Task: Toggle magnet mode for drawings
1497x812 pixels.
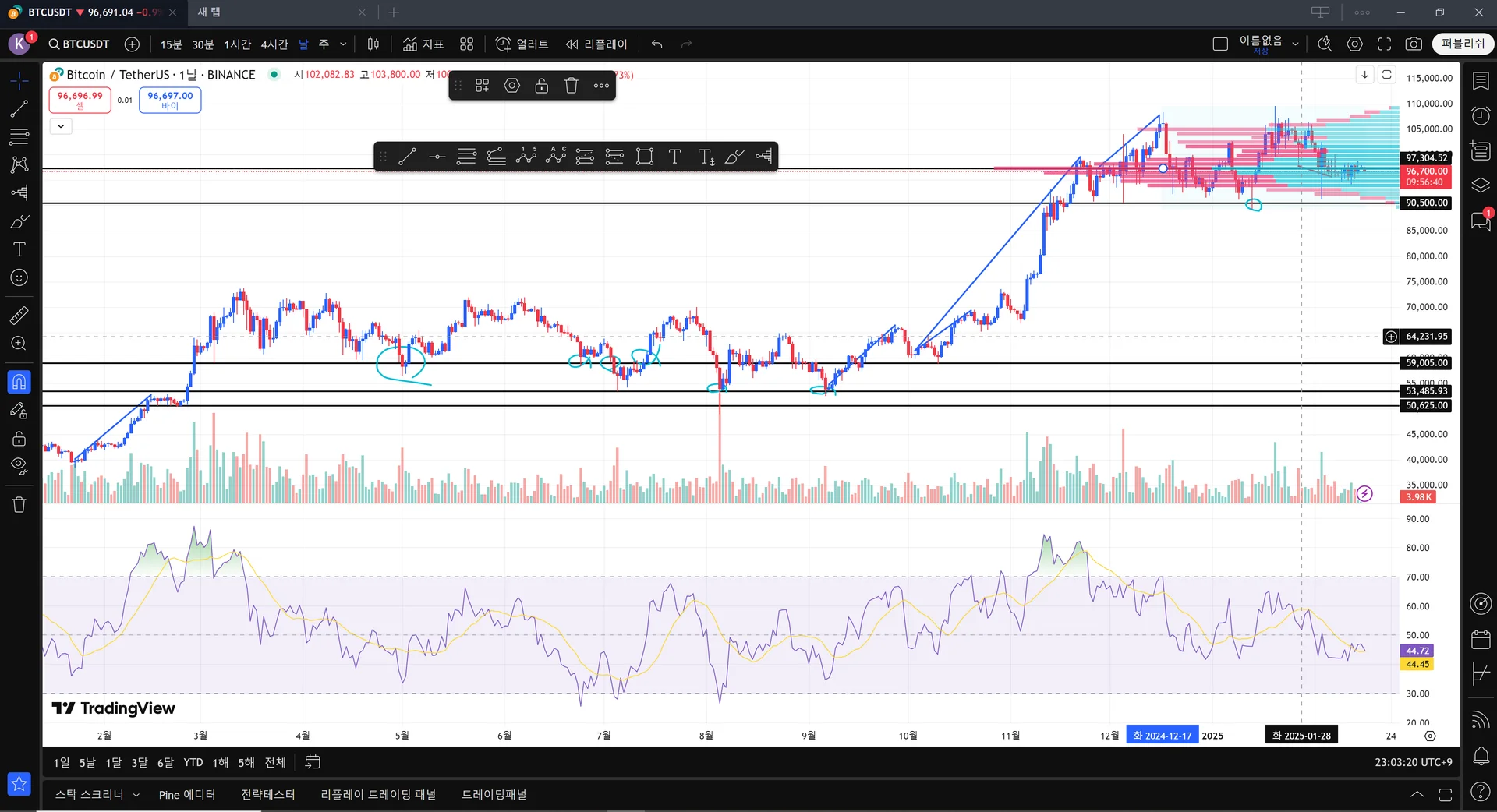Action: click(19, 382)
